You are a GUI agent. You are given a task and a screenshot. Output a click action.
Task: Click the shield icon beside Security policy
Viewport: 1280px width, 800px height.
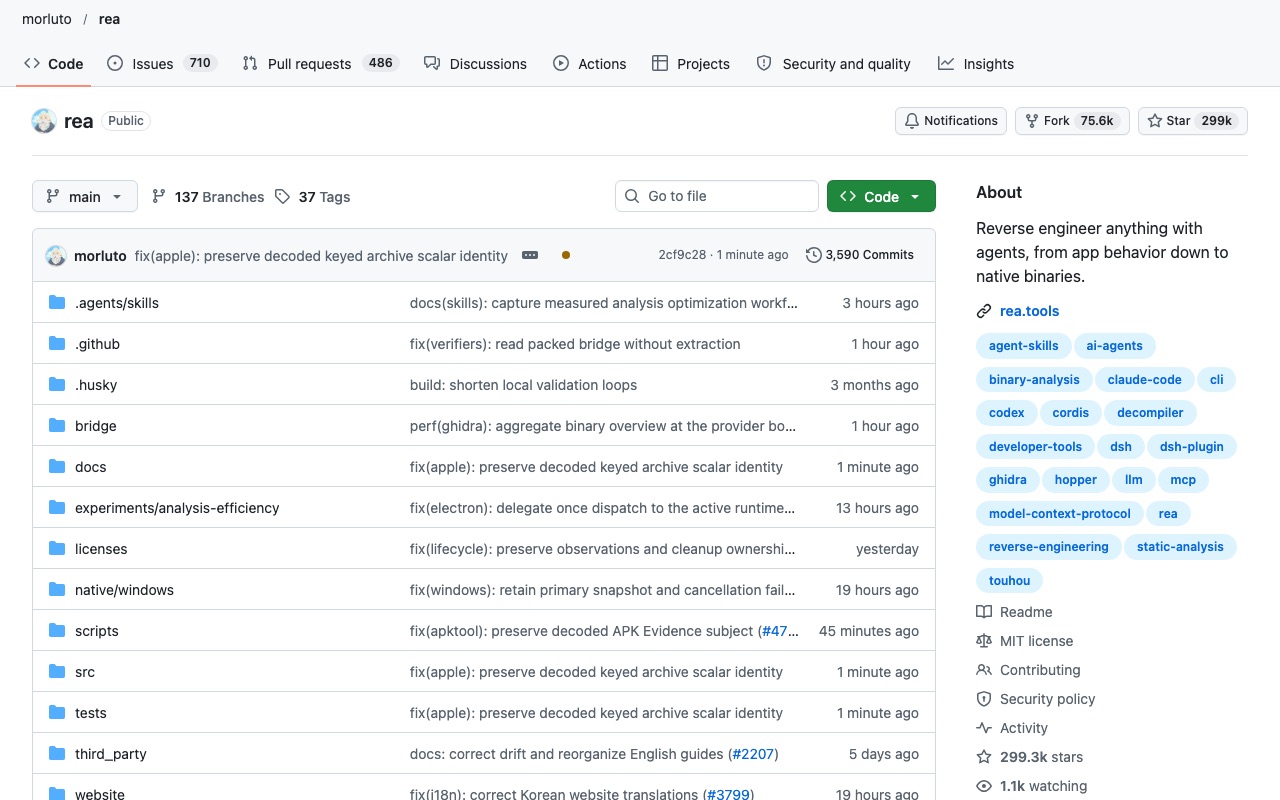tap(984, 699)
